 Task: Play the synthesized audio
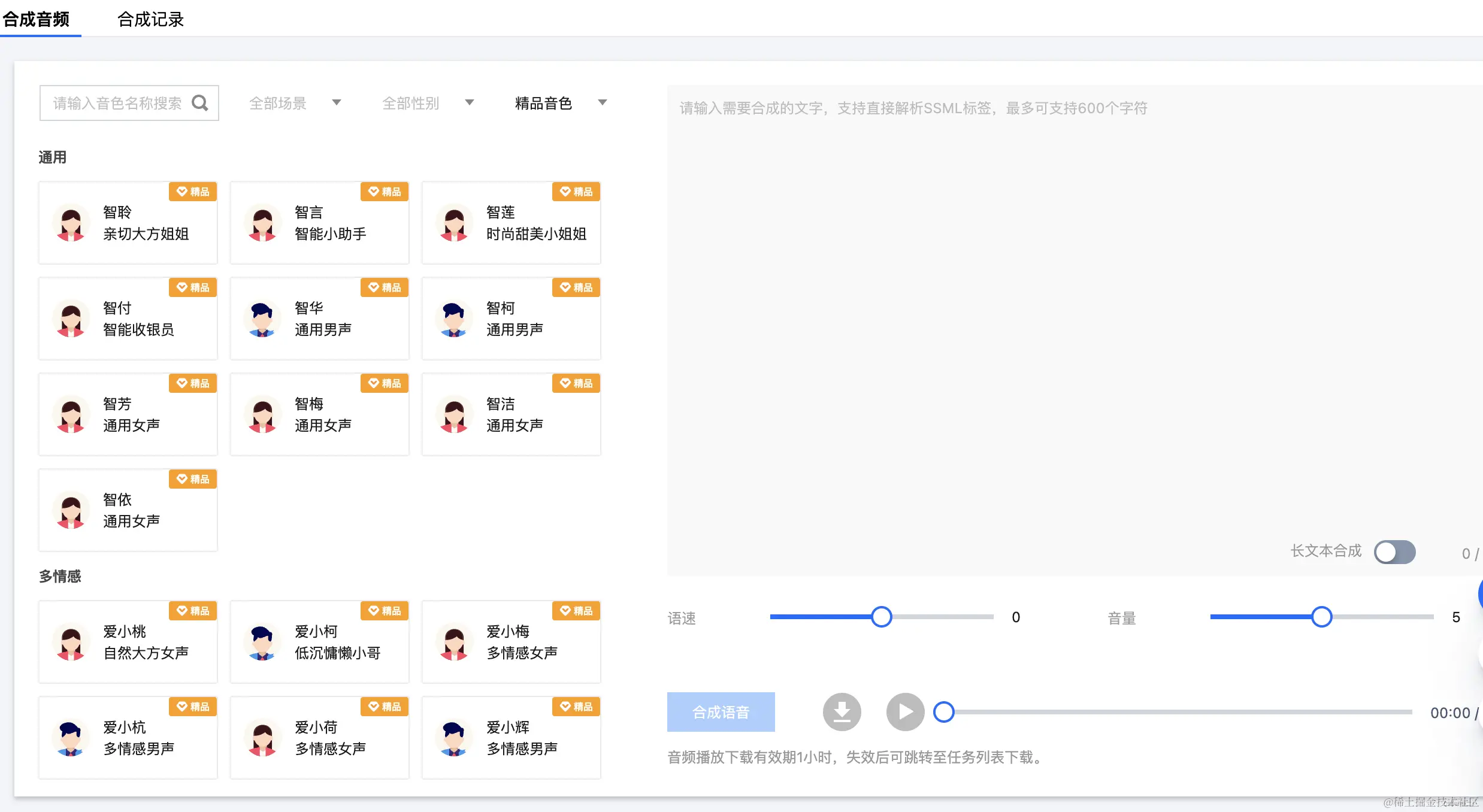(905, 712)
